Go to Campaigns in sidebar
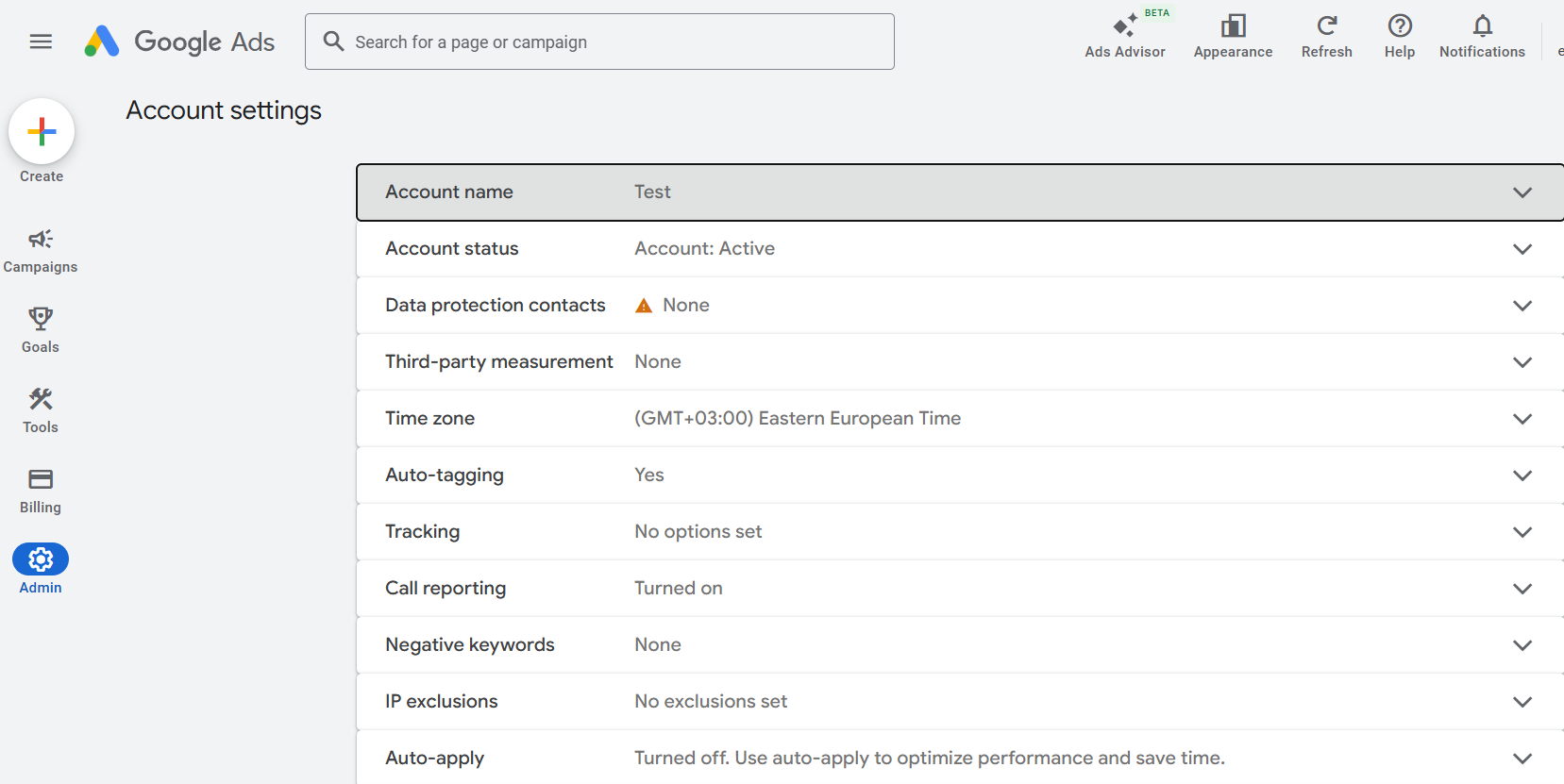1564x784 pixels. [41, 250]
